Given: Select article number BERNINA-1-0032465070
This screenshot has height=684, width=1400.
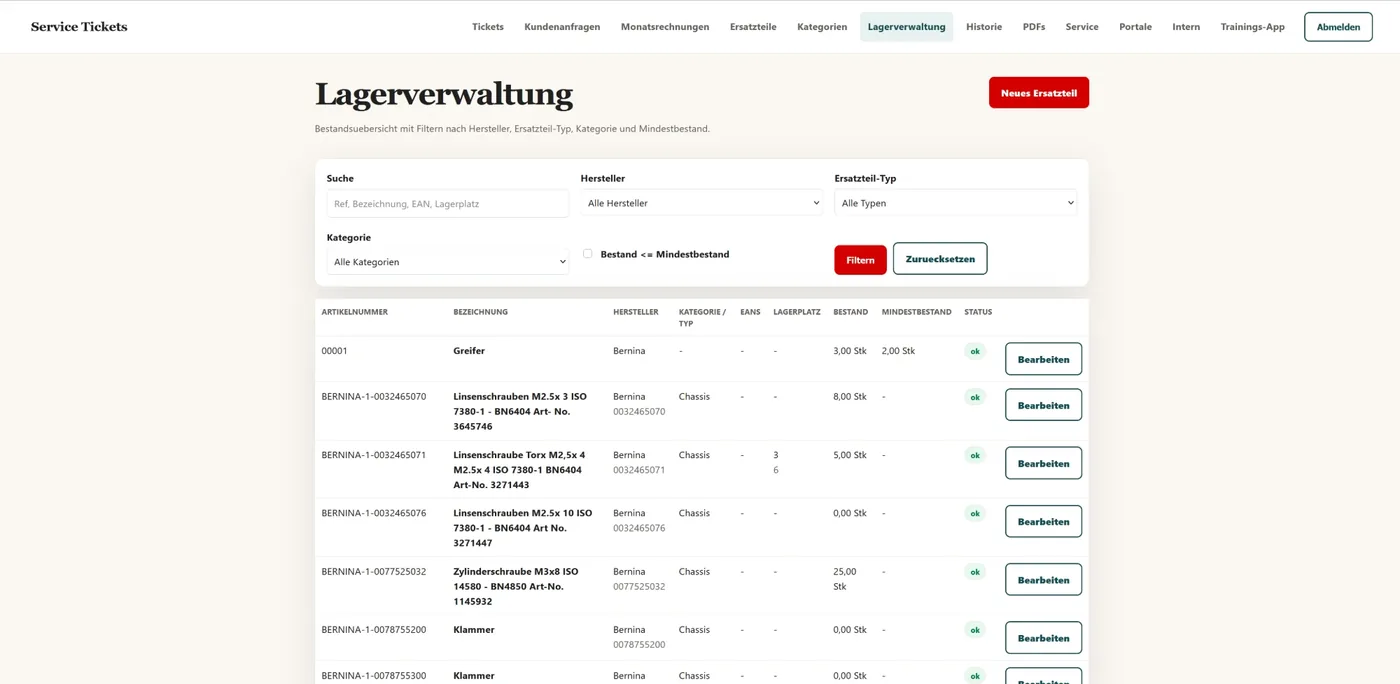Looking at the screenshot, I should tap(374, 396).
